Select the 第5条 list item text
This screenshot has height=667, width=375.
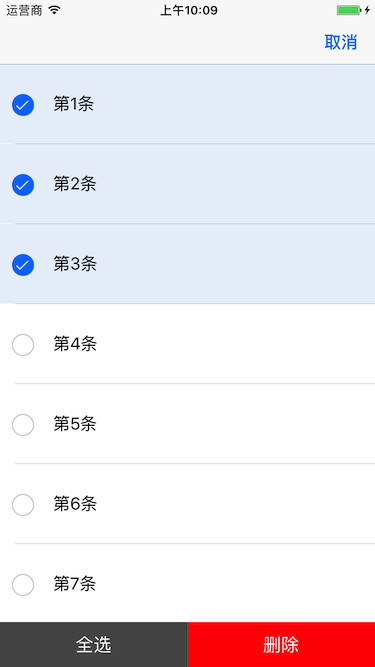pyautogui.click(x=75, y=424)
